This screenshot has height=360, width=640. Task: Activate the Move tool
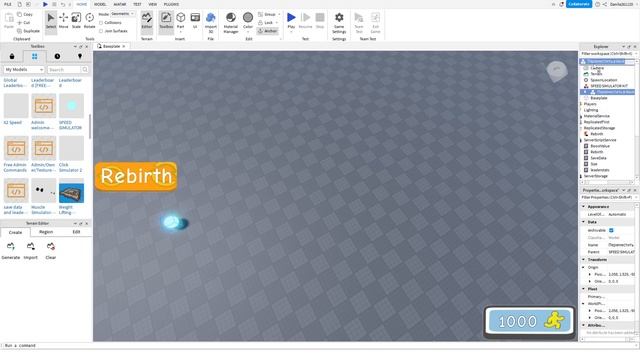click(64, 20)
